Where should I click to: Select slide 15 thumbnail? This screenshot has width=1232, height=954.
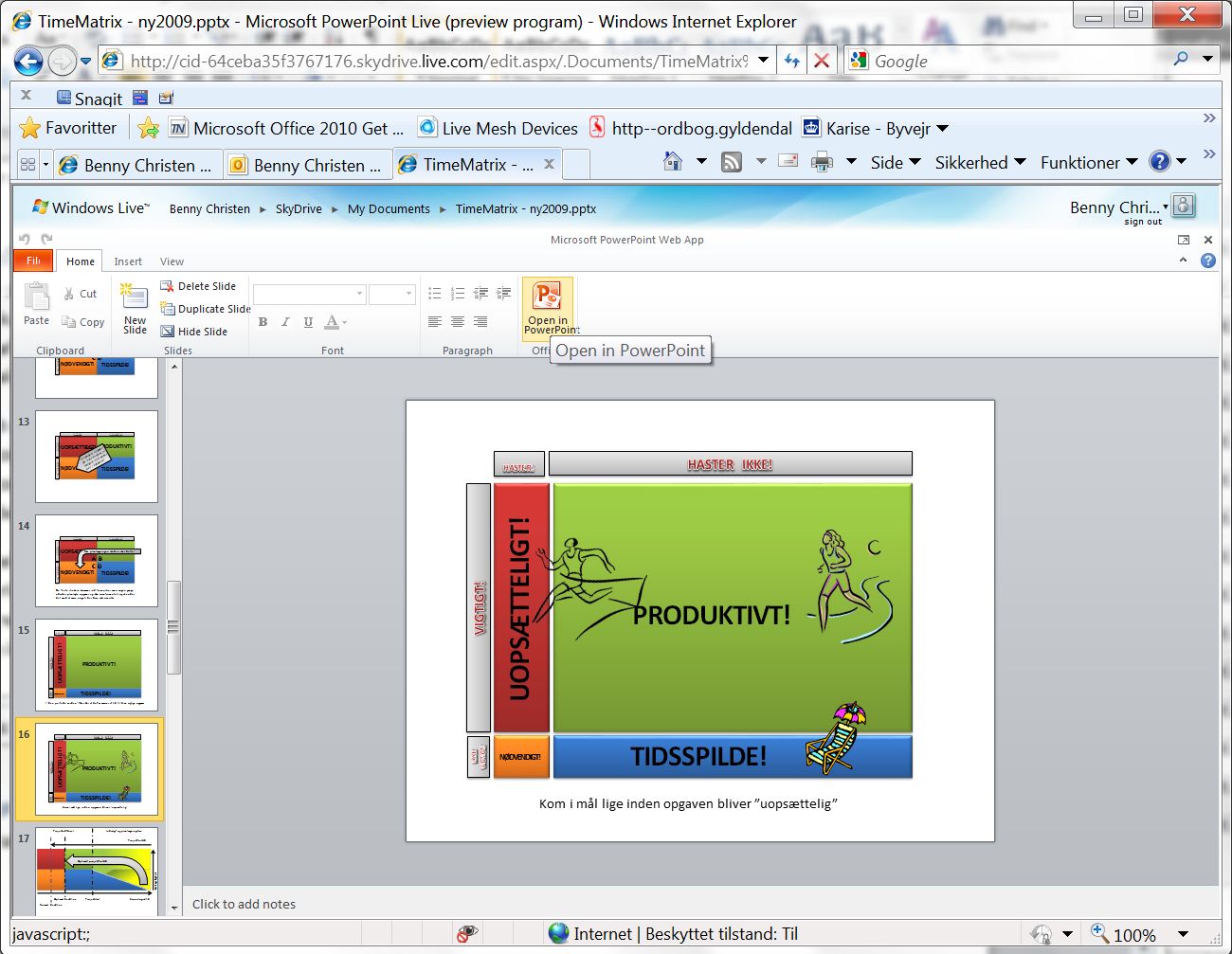pos(97,664)
